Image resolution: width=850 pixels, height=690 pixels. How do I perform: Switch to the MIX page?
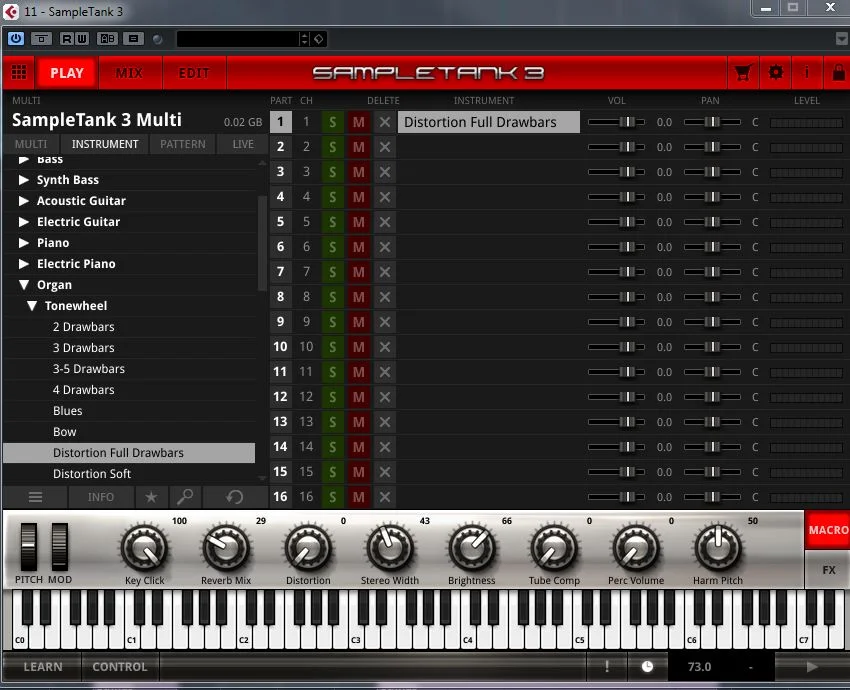point(129,73)
